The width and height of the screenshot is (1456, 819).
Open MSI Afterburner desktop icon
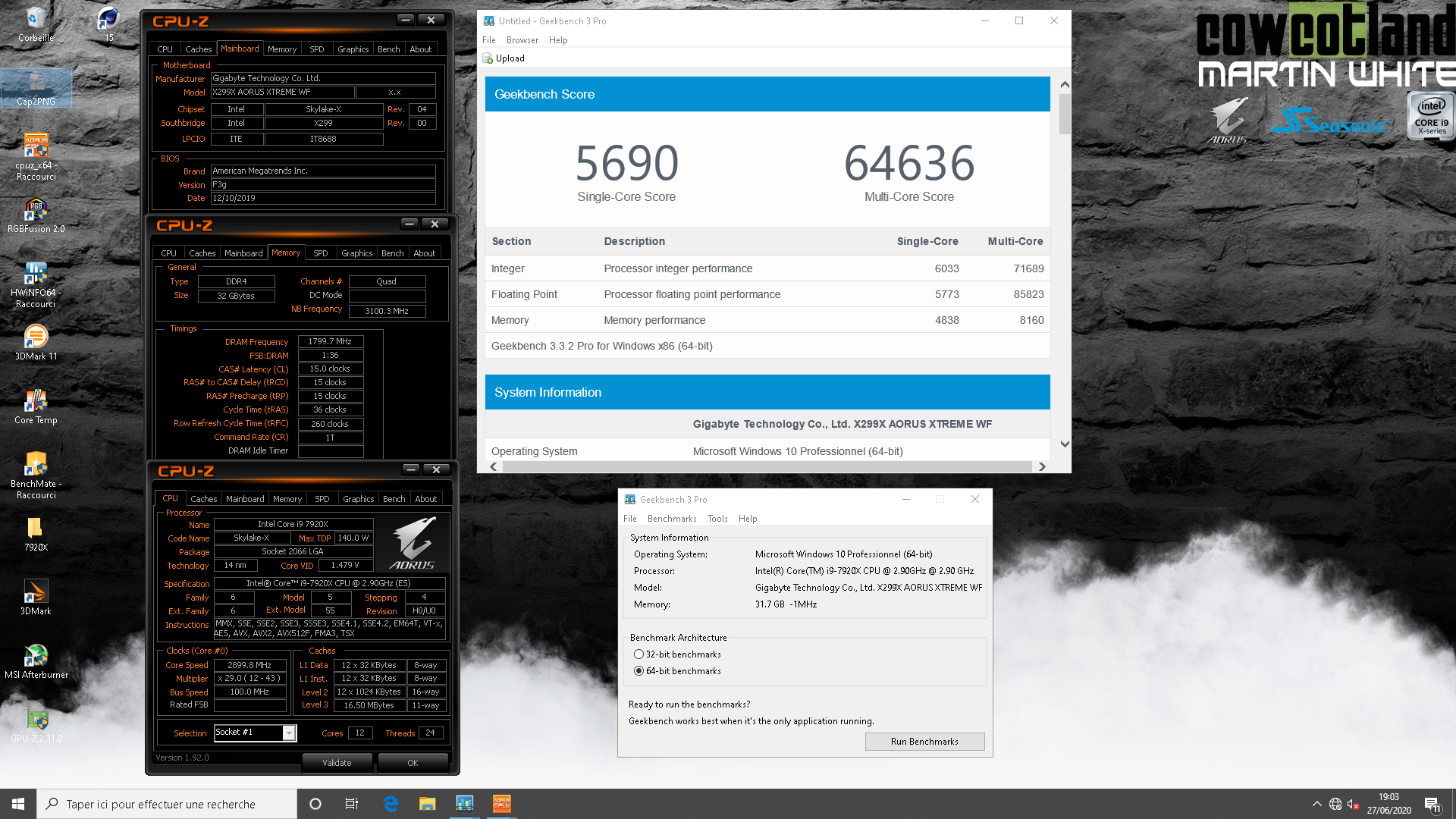[36, 661]
